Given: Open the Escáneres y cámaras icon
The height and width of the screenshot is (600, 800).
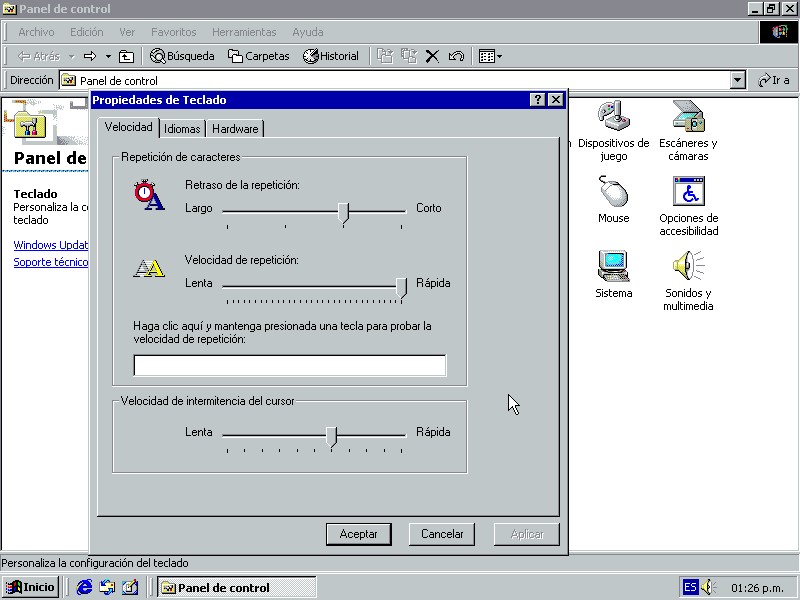Looking at the screenshot, I should point(688,131).
